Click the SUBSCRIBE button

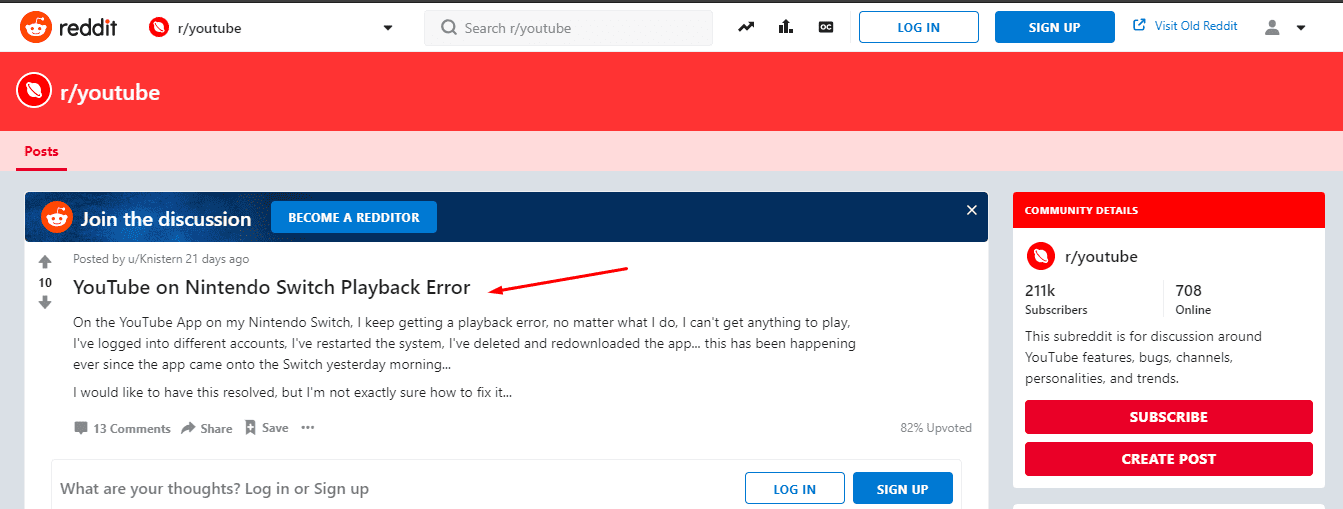(x=1169, y=417)
